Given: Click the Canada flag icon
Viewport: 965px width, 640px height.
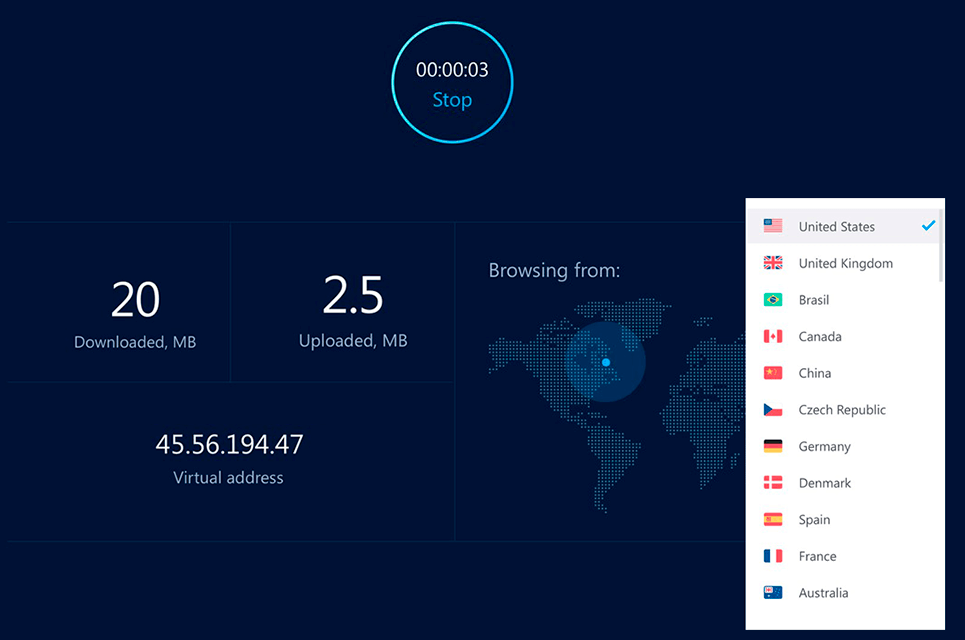Looking at the screenshot, I should (x=773, y=336).
